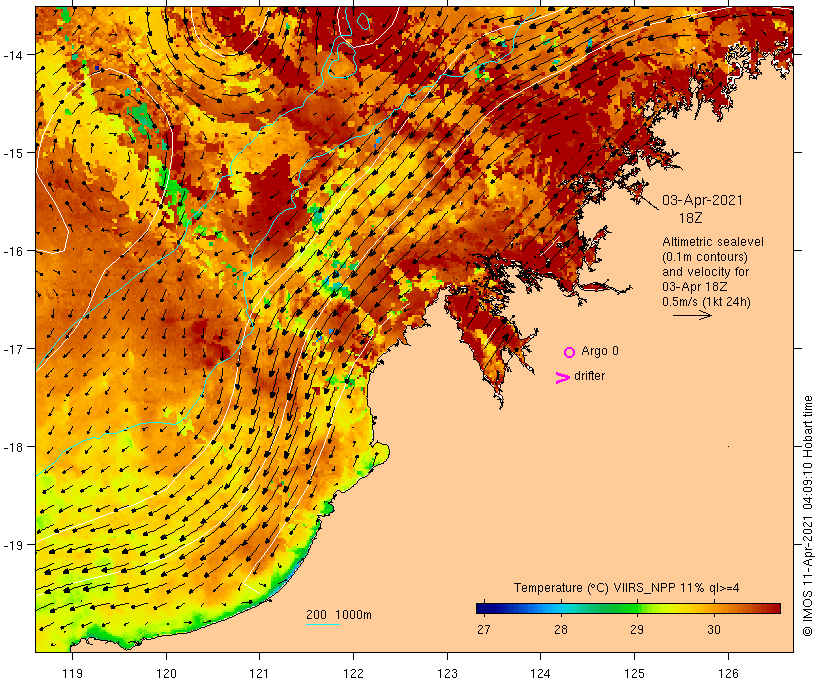
Task: Click the longitude axis label 126
Action: [x=728, y=673]
